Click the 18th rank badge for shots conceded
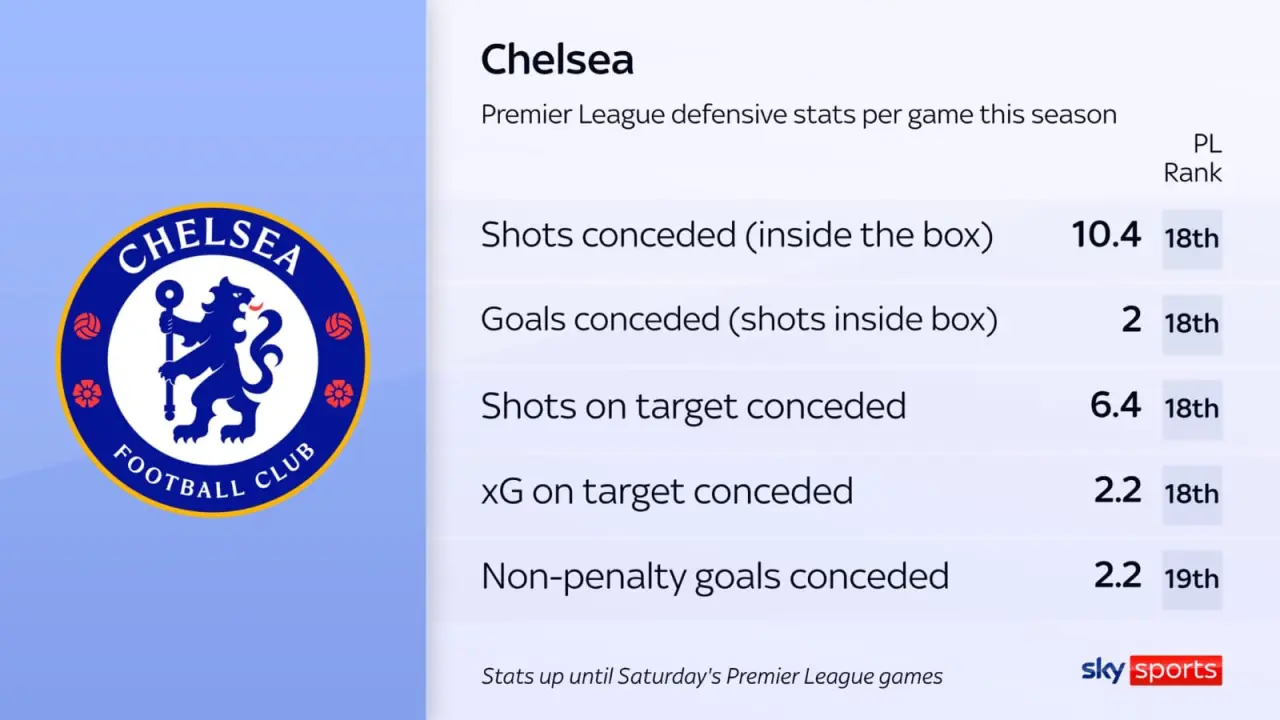The height and width of the screenshot is (720, 1280). 1192,239
